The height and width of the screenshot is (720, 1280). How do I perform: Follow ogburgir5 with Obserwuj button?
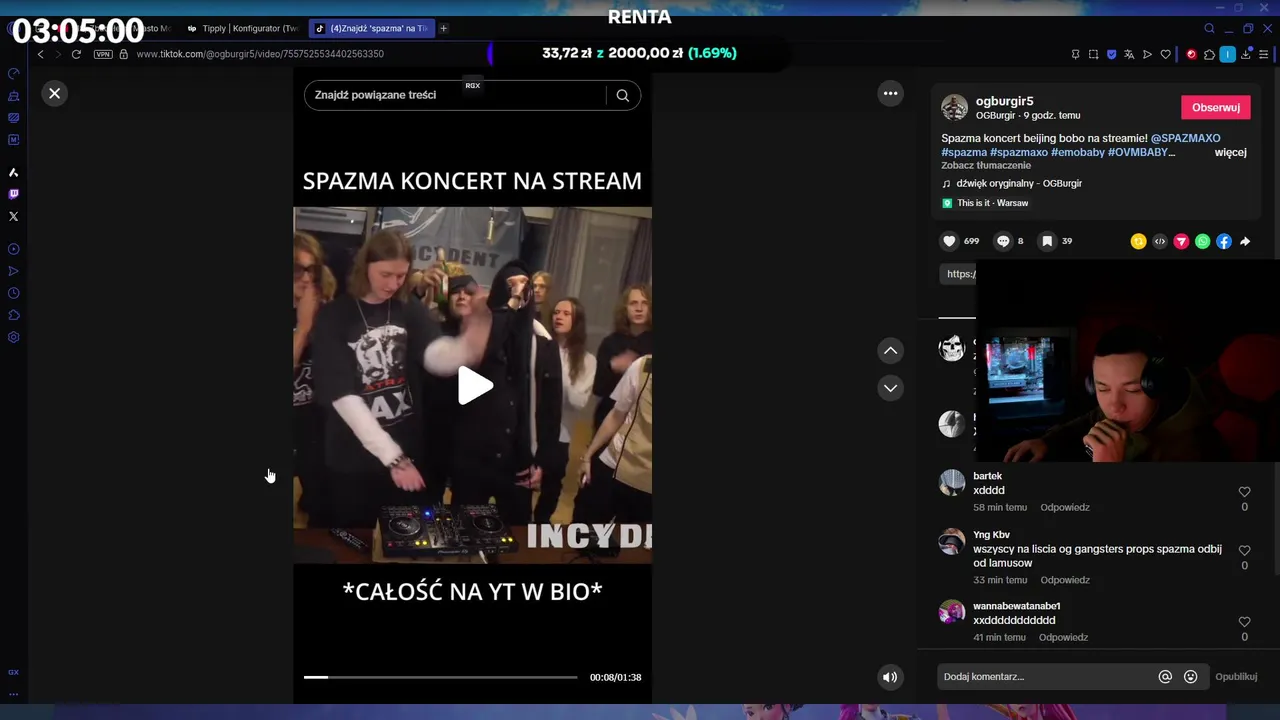click(x=1216, y=107)
